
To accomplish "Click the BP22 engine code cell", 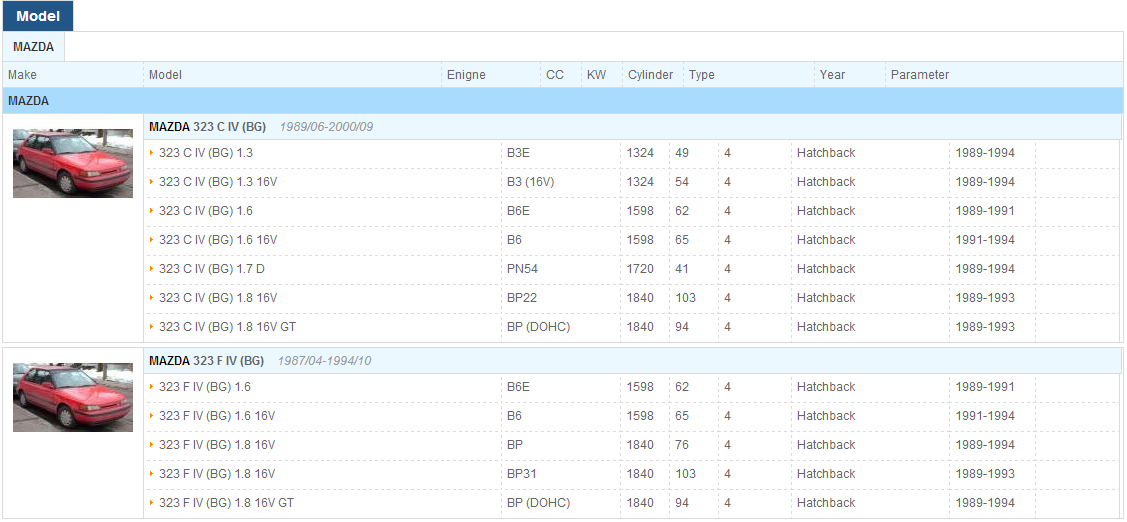I will click(521, 298).
